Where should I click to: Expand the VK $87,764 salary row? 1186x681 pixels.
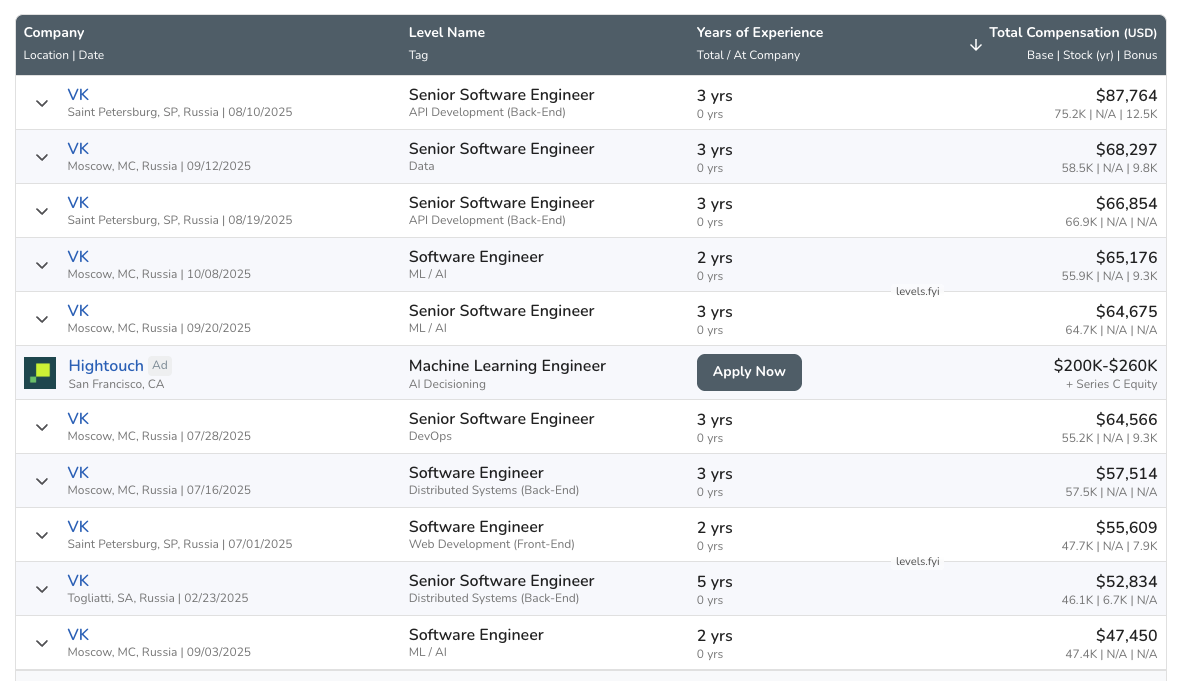pyautogui.click(x=42, y=103)
